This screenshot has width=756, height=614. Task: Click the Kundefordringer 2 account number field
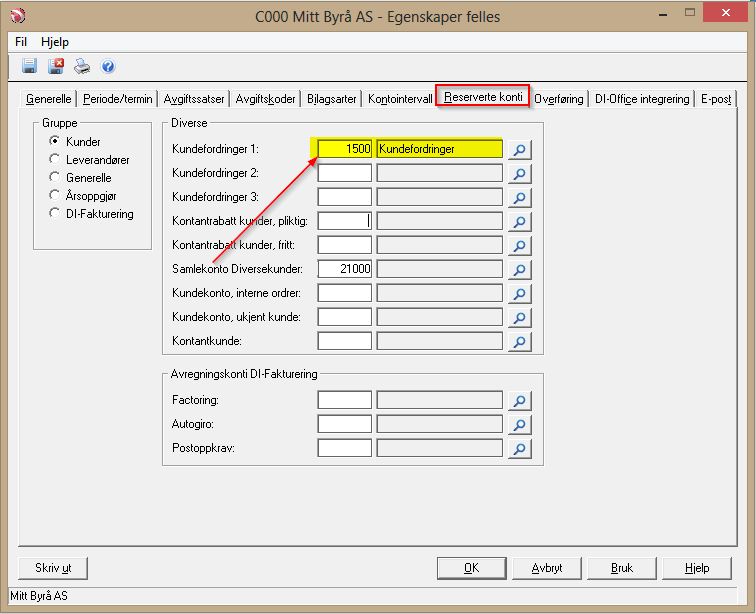[x=345, y=173]
